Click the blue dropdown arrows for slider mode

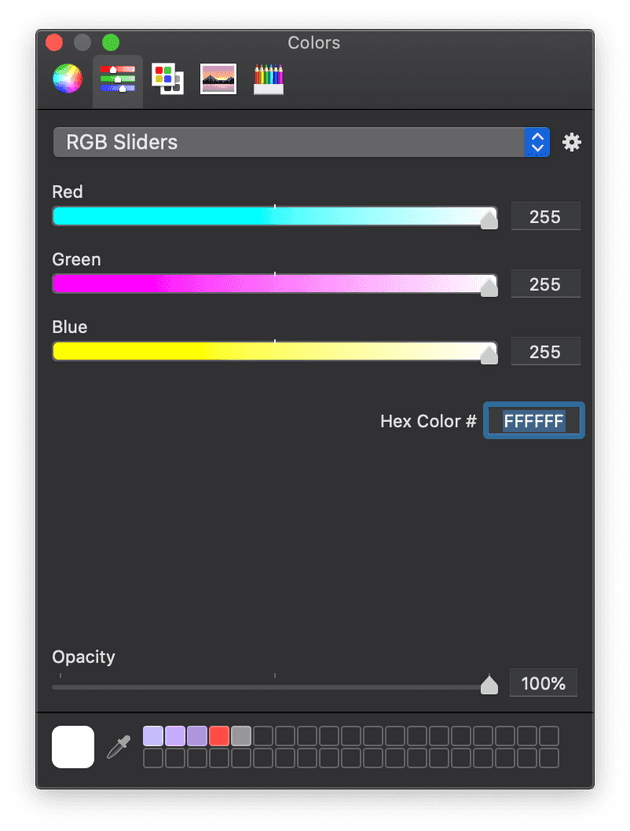[x=537, y=142]
